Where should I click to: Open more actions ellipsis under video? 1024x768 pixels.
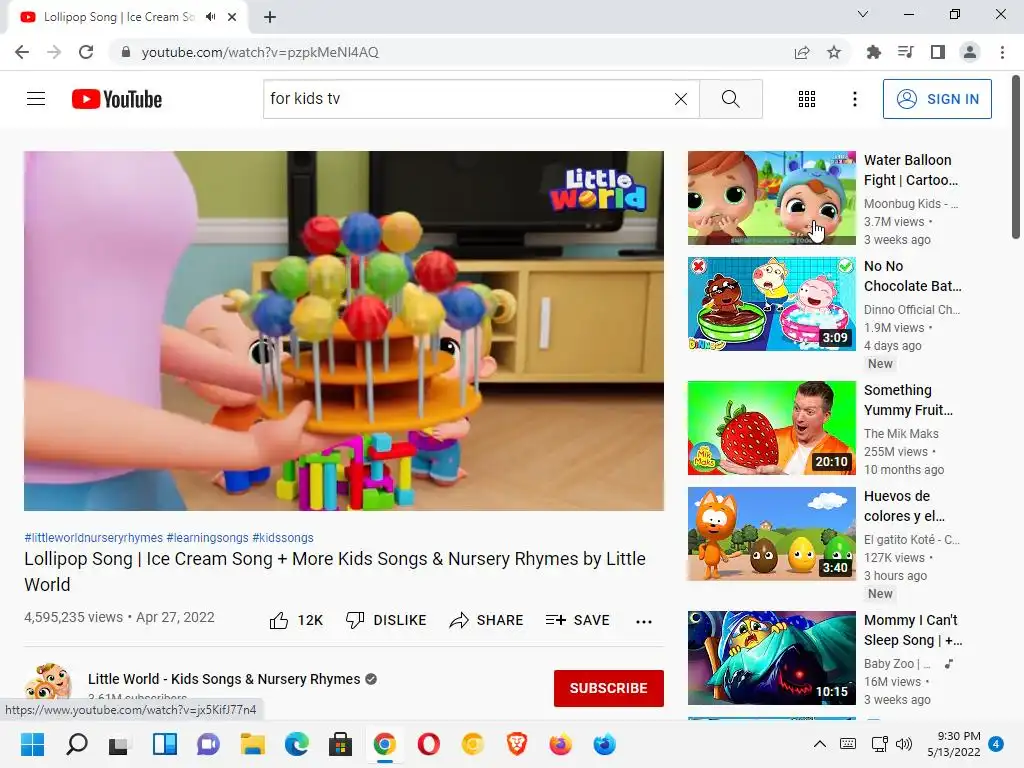click(x=644, y=621)
